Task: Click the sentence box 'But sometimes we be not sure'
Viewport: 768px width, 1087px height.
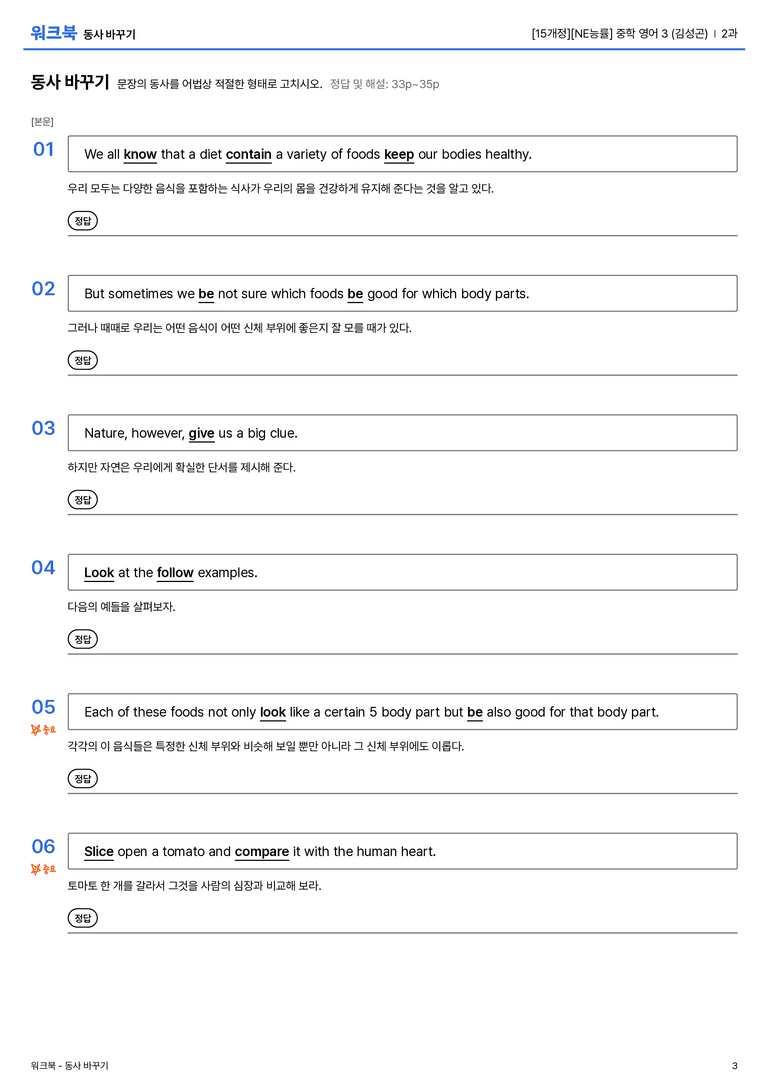Action: point(402,293)
